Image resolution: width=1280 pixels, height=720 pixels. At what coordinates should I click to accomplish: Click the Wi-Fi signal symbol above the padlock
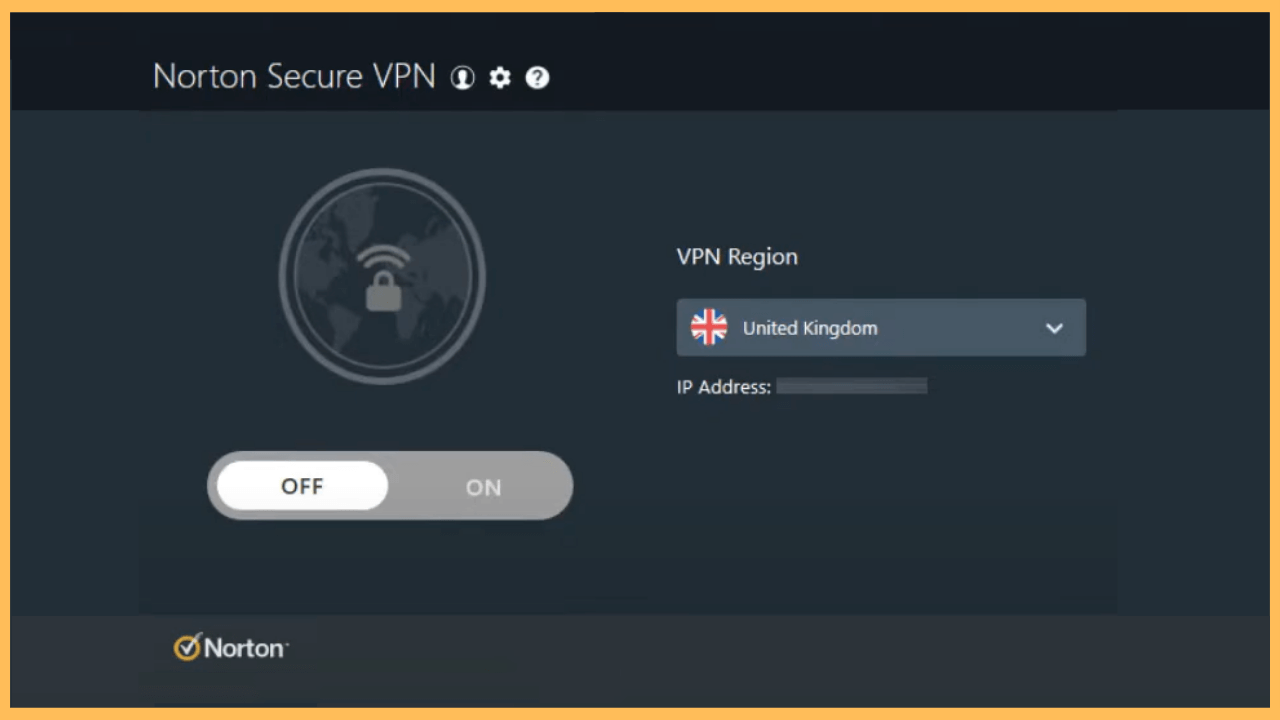383,260
